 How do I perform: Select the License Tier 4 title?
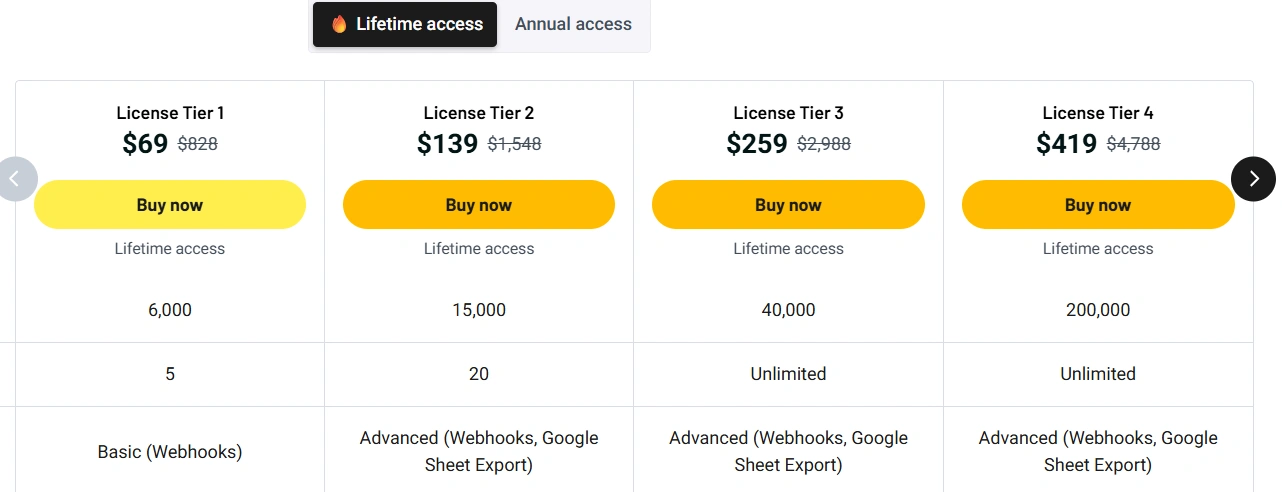click(1098, 113)
